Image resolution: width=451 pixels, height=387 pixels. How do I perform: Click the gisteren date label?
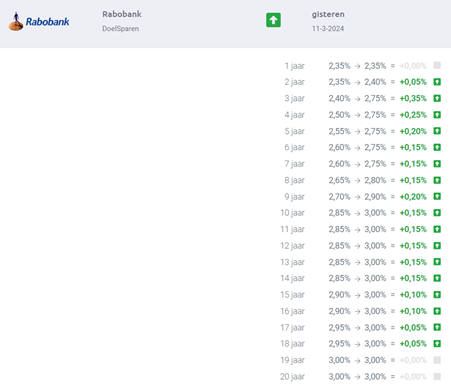[328, 14]
